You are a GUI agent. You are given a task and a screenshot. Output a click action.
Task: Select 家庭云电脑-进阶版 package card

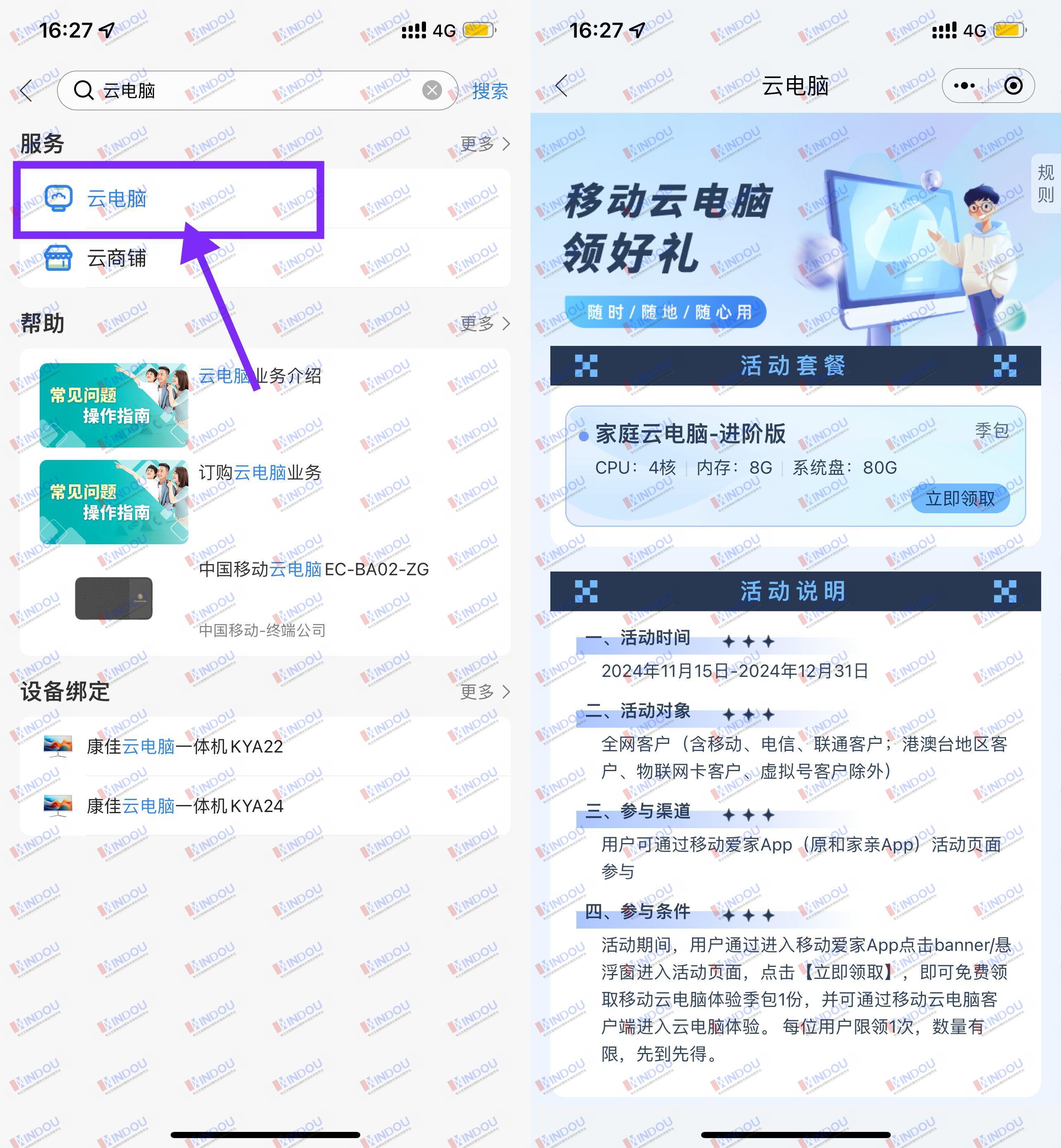(x=795, y=466)
